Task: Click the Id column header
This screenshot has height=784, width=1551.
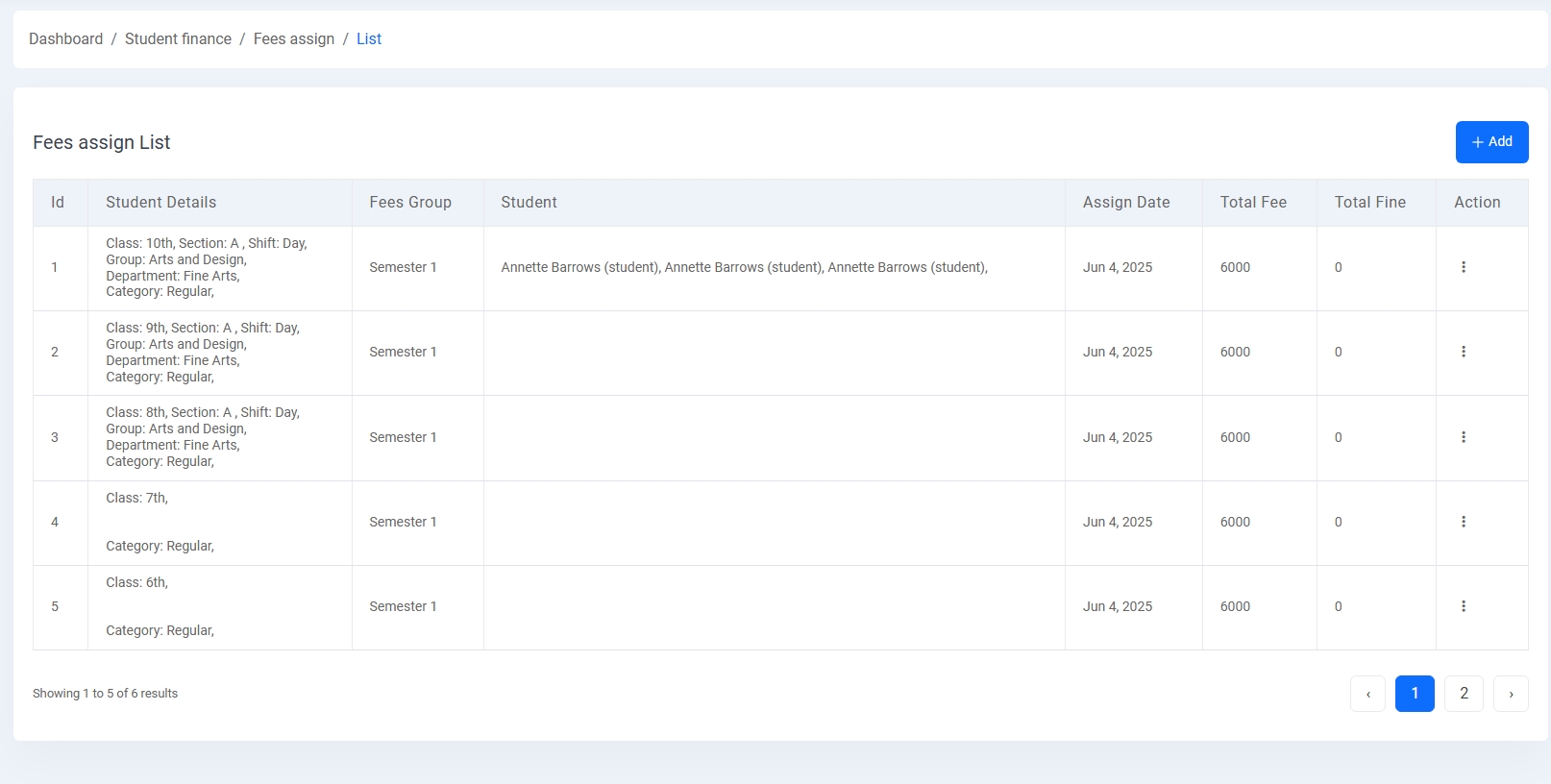Action: tap(58, 203)
